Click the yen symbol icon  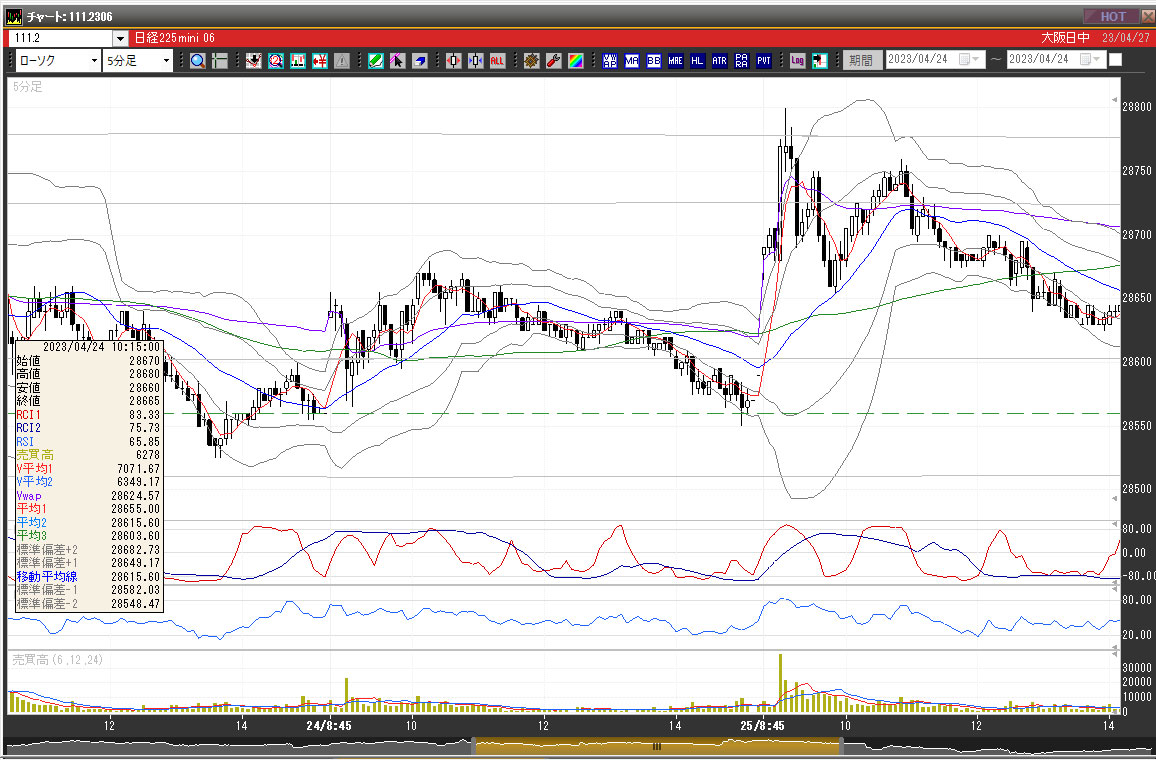(x=320, y=60)
